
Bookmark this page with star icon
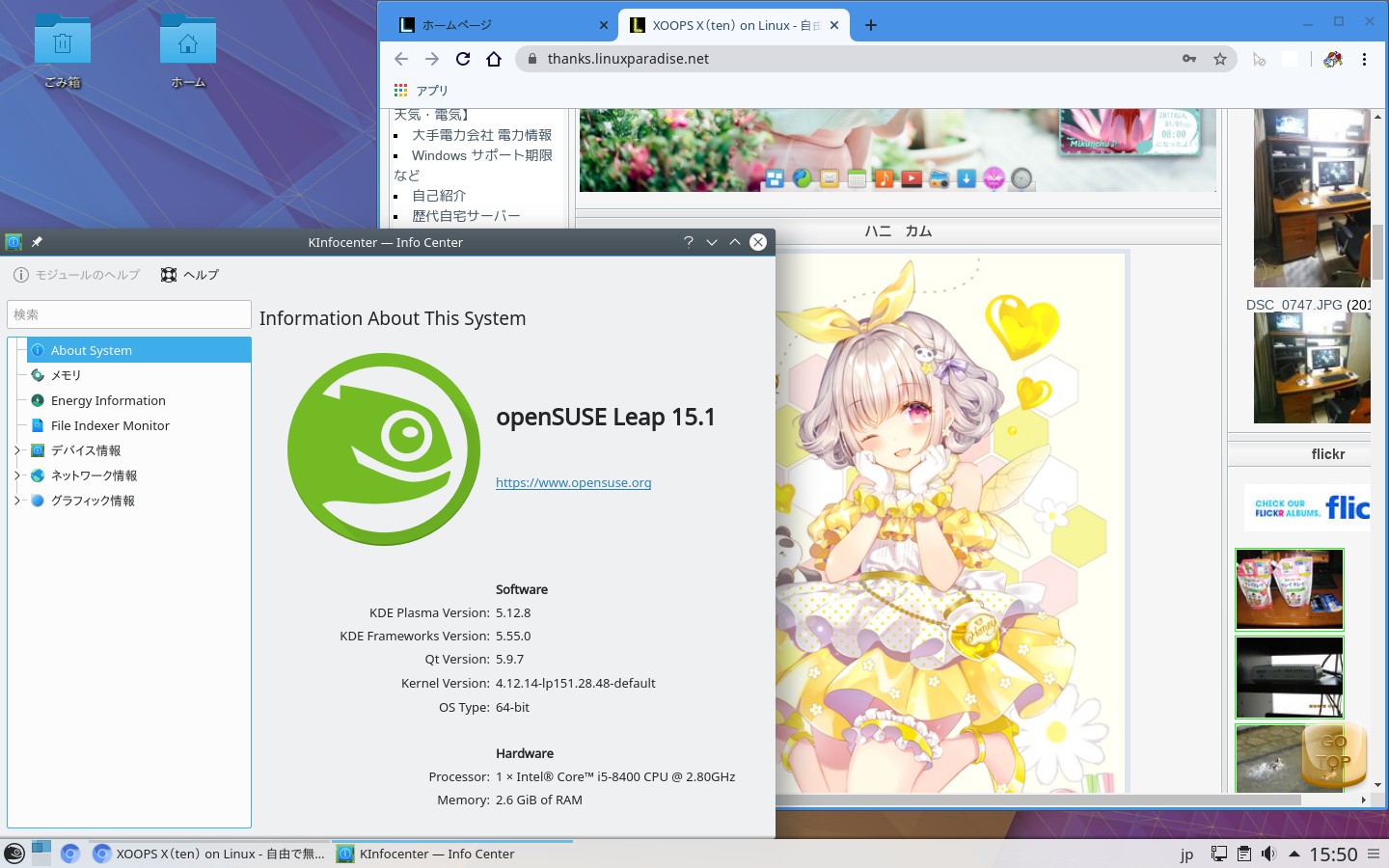1220,59
